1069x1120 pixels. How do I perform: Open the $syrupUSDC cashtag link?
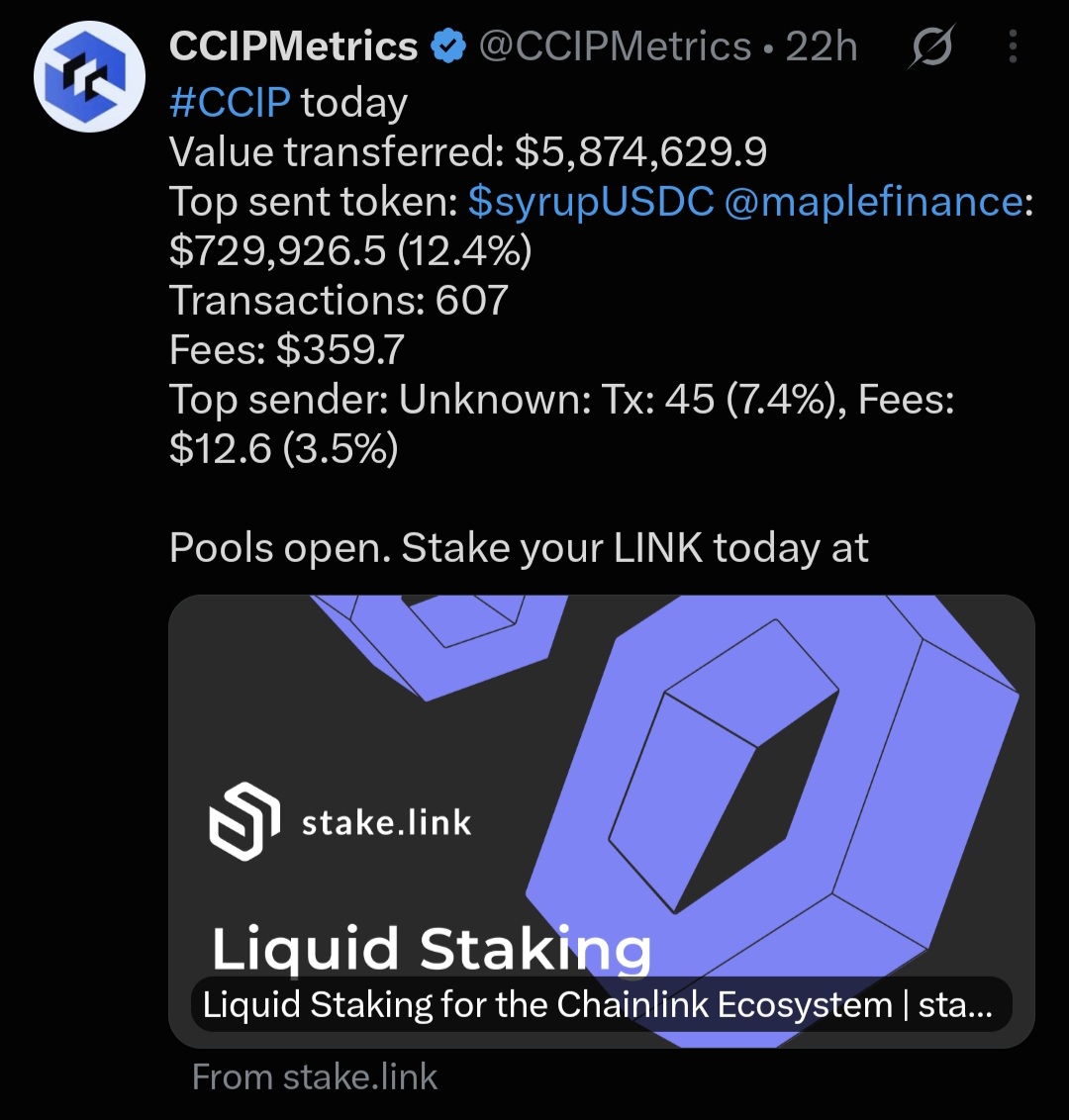click(x=591, y=201)
